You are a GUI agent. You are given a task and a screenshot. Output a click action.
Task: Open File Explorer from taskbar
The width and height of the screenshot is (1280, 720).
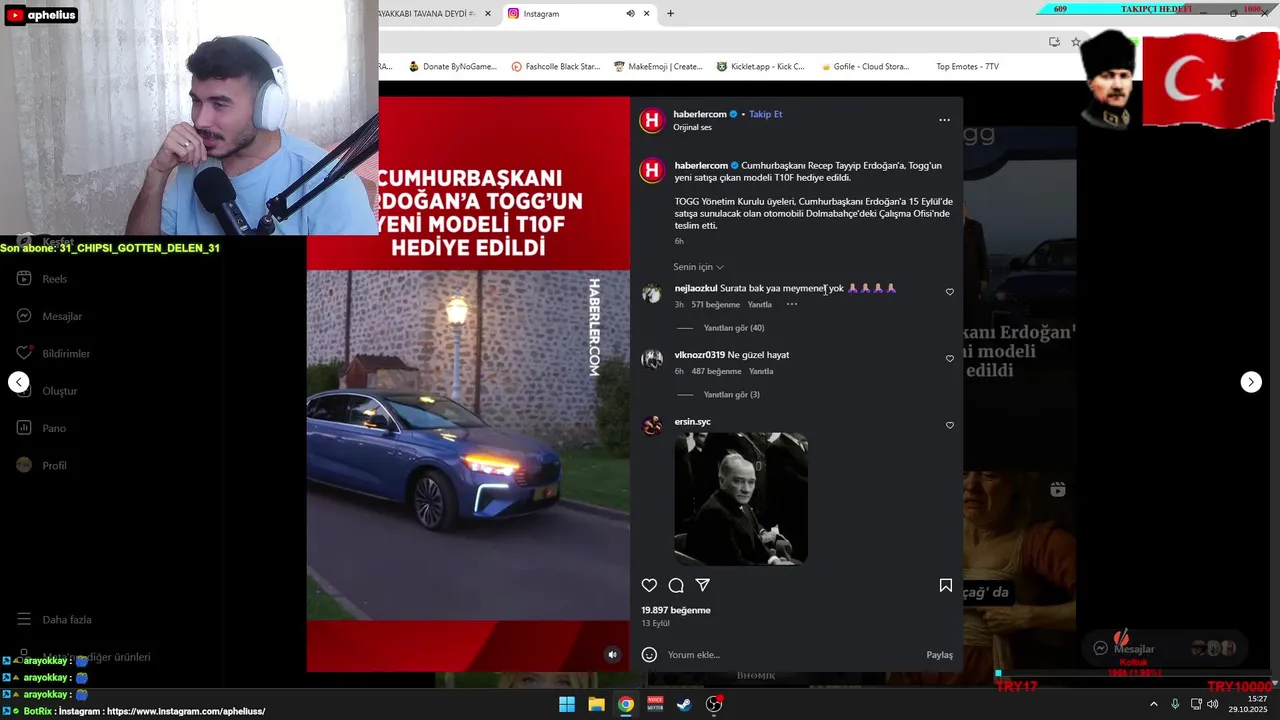pyautogui.click(x=596, y=704)
